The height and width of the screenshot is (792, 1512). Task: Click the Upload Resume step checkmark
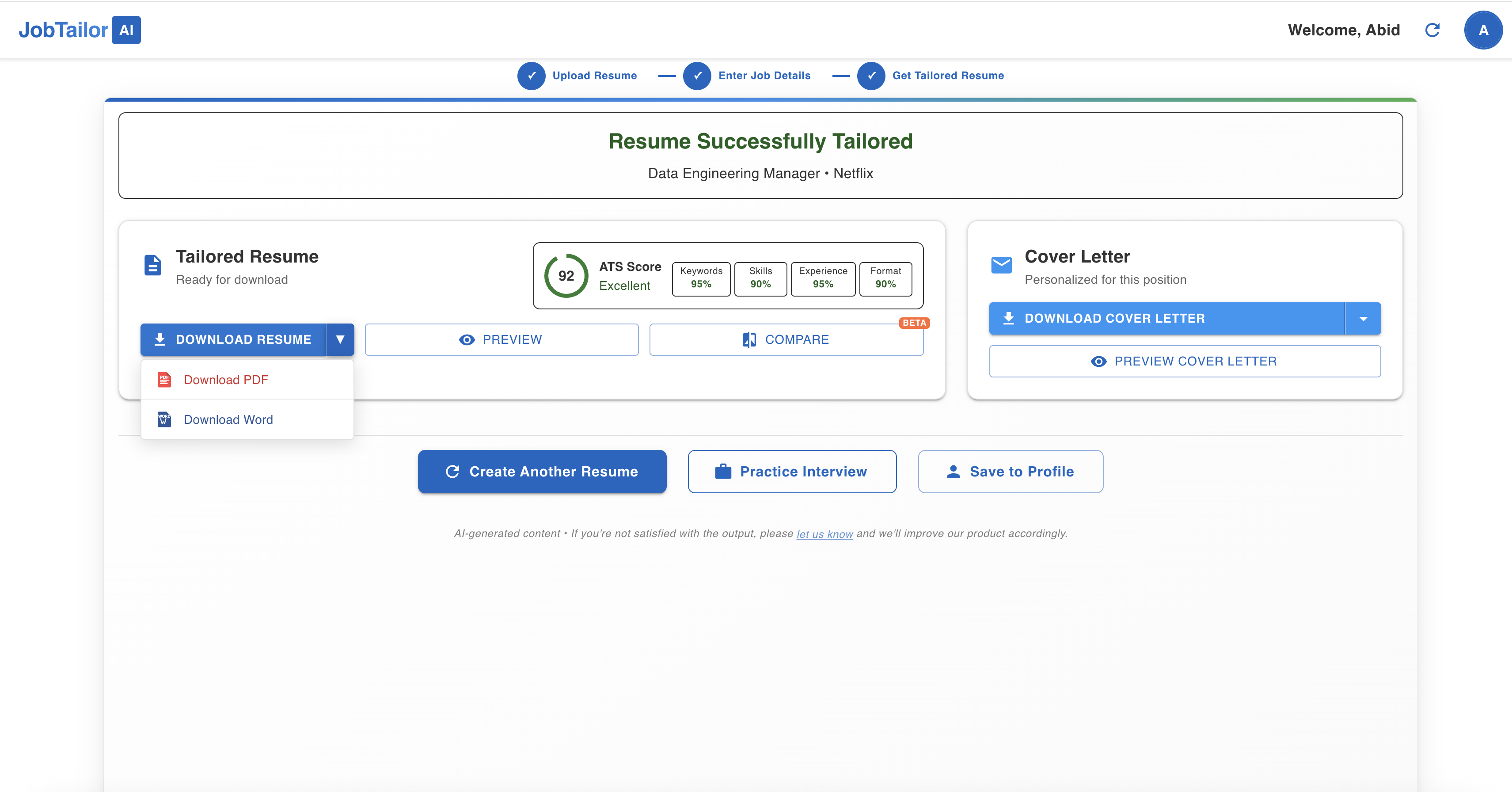pos(531,76)
